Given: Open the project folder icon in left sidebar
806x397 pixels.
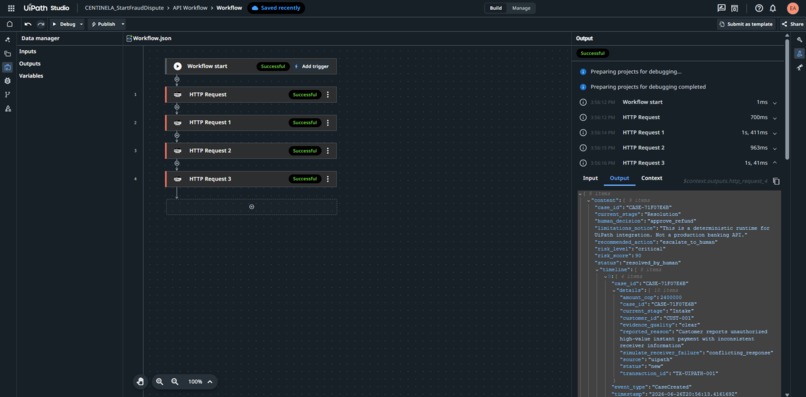Looking at the screenshot, I should [8, 53].
